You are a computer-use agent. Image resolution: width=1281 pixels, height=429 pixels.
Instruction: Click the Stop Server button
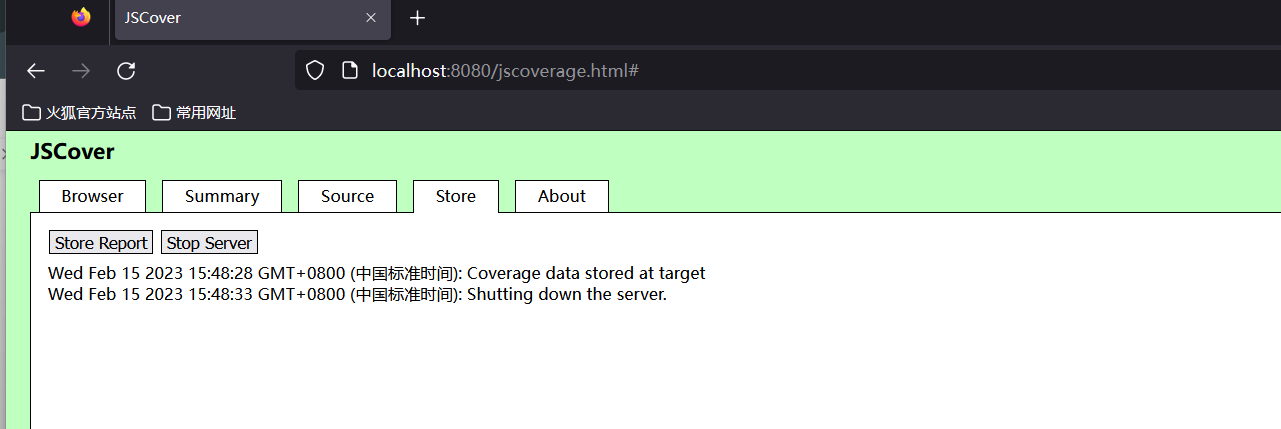point(209,243)
